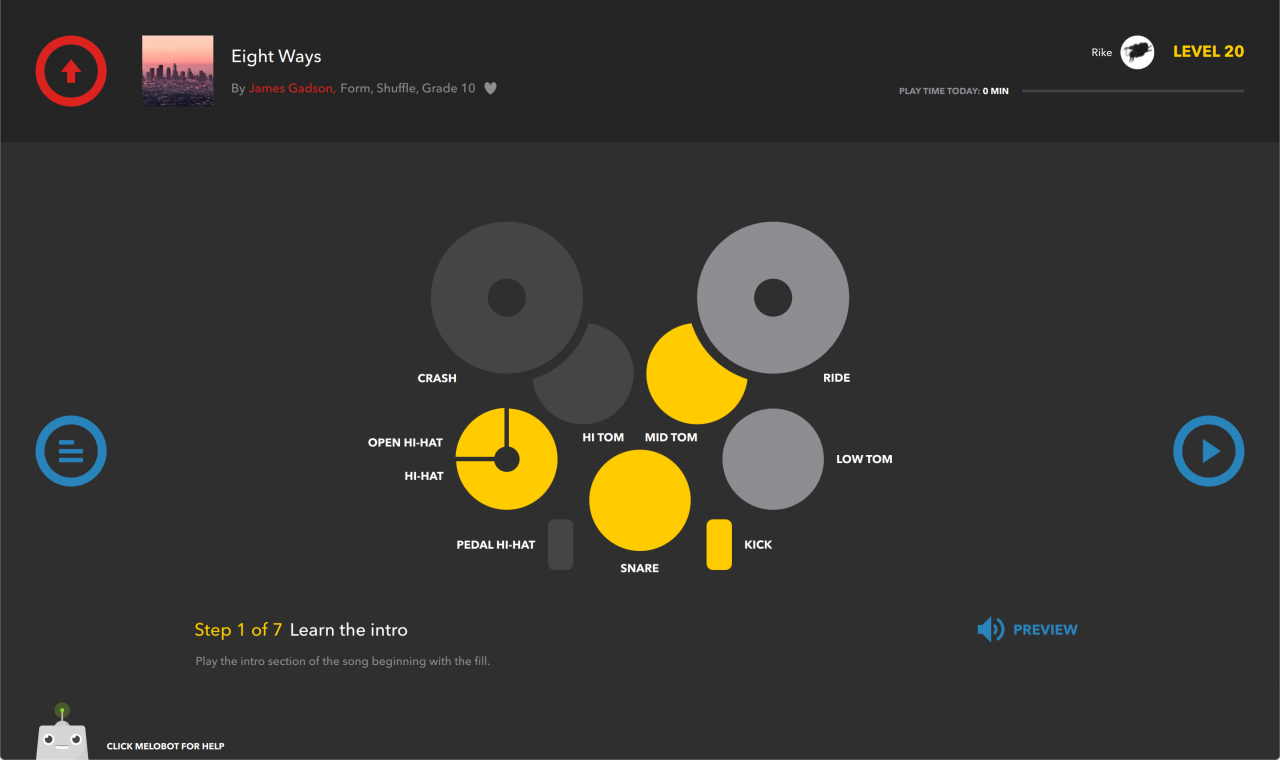Favorite the song with the heart icon
The width and height of the screenshot is (1280, 760).
pos(490,88)
